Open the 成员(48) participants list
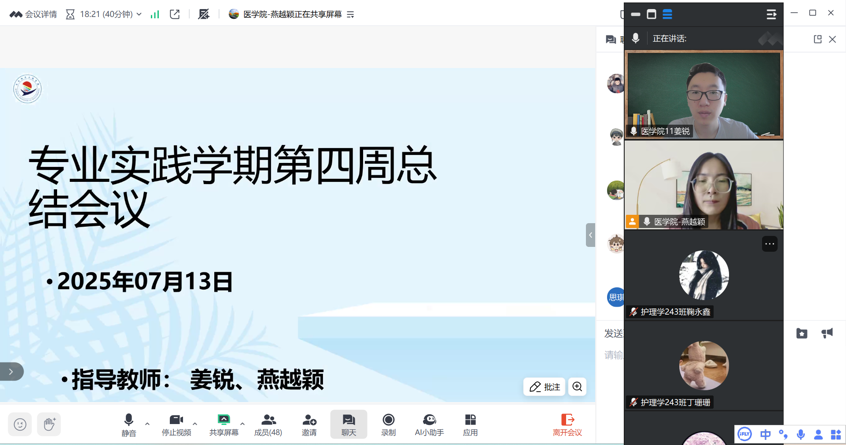 point(267,424)
